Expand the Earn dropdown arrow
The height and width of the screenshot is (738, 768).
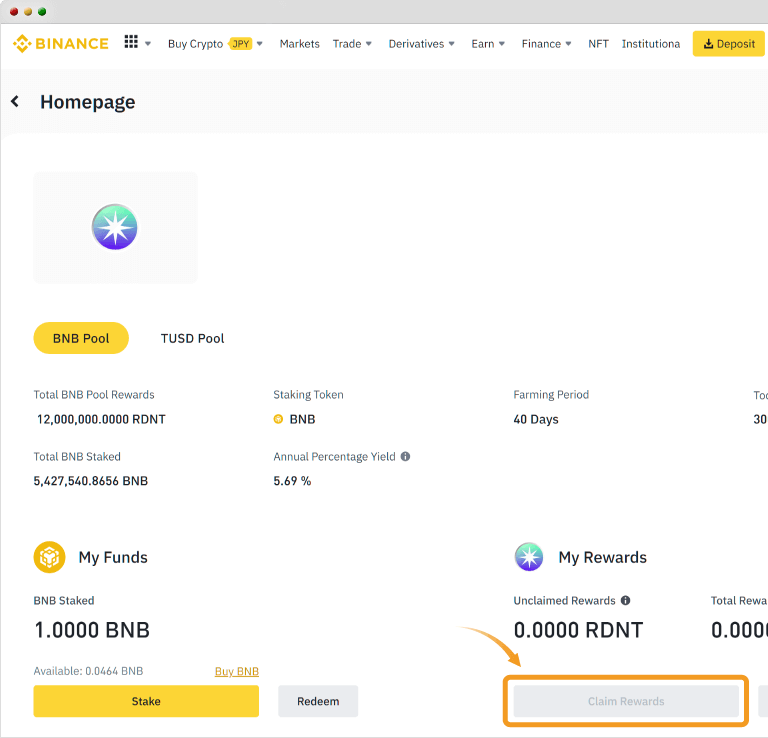click(x=502, y=44)
